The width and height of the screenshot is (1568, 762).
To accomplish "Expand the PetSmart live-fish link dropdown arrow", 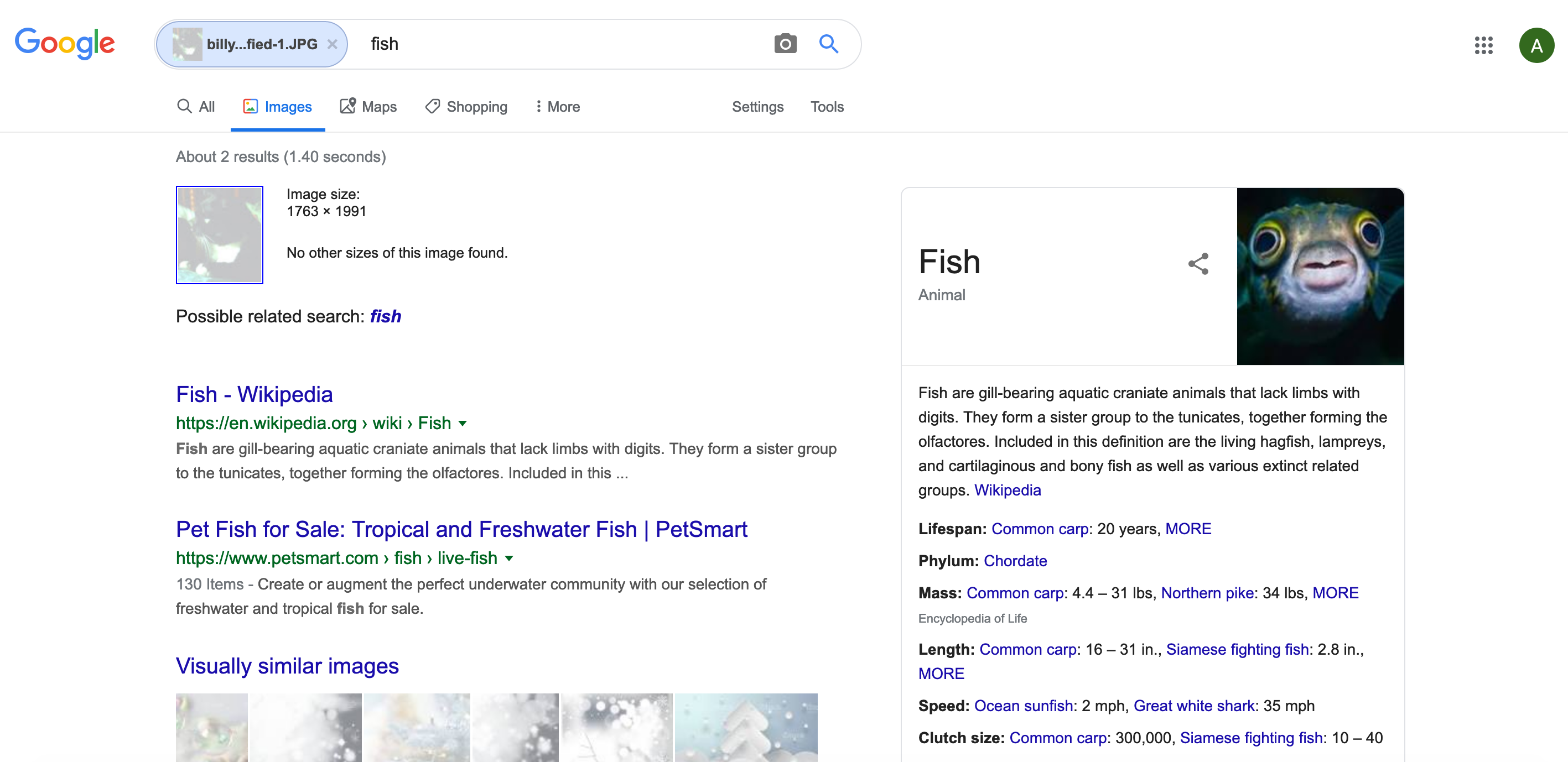I will [510, 559].
